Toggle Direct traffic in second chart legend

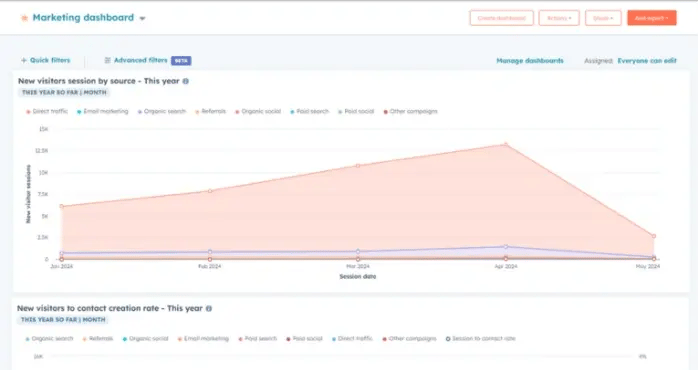(352, 339)
